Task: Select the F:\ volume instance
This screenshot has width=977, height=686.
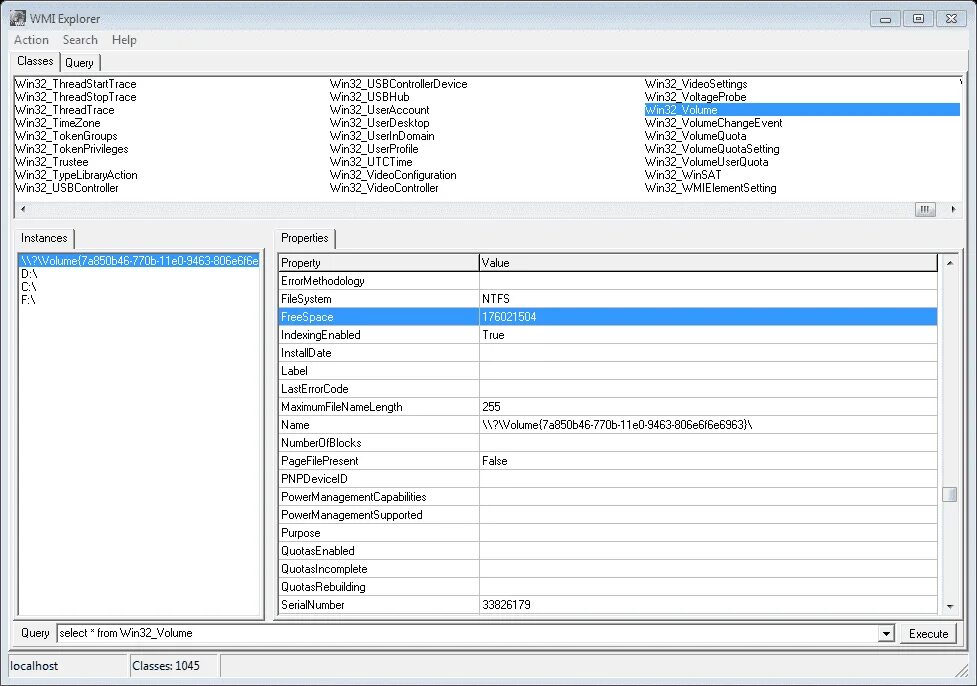Action: (x=28, y=300)
